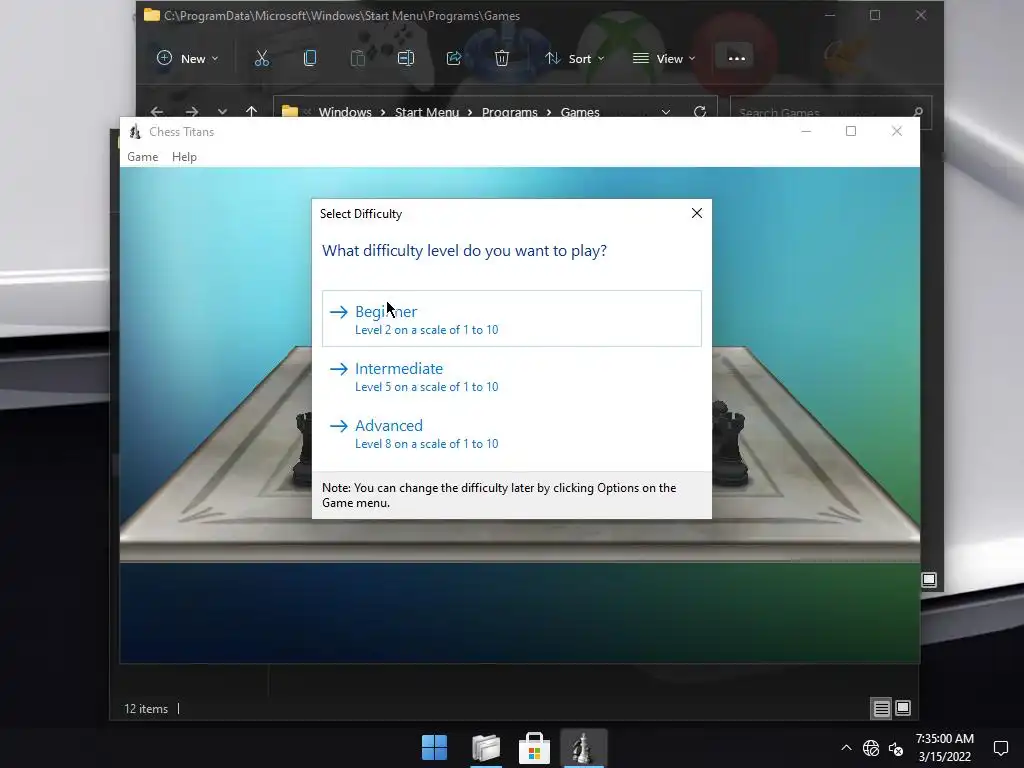
Task: Close the Select Difficulty dialog
Action: [697, 213]
